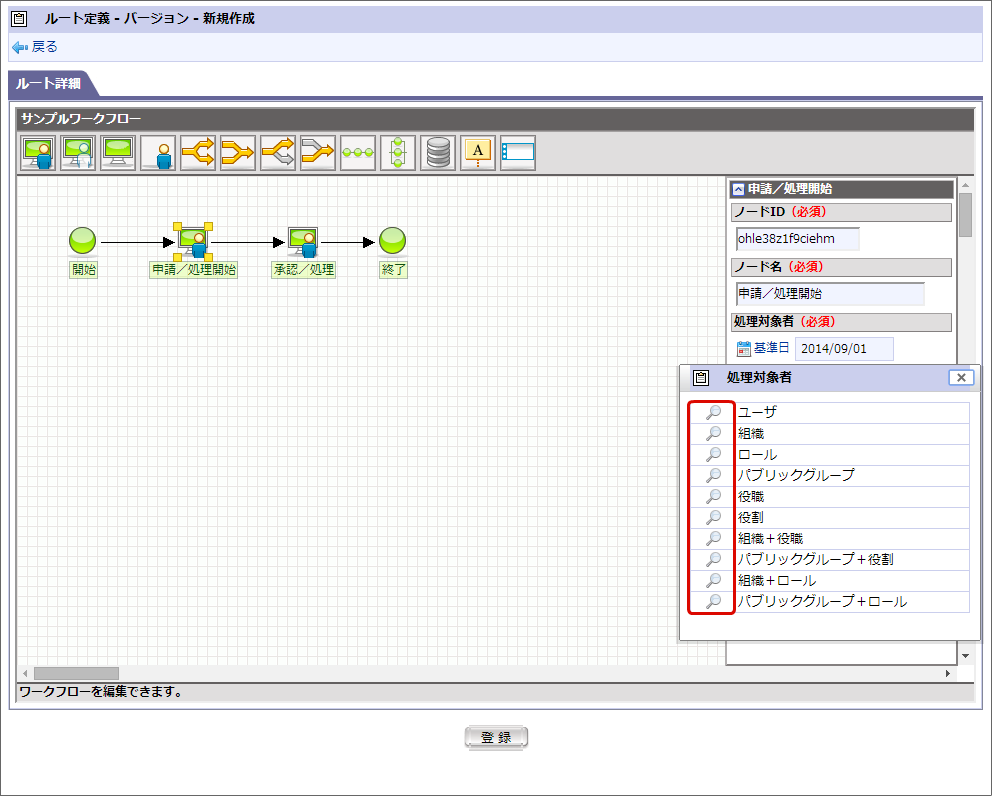Select the gray-orange conditional join arrow tool
This screenshot has height=796, width=992.
318,153
